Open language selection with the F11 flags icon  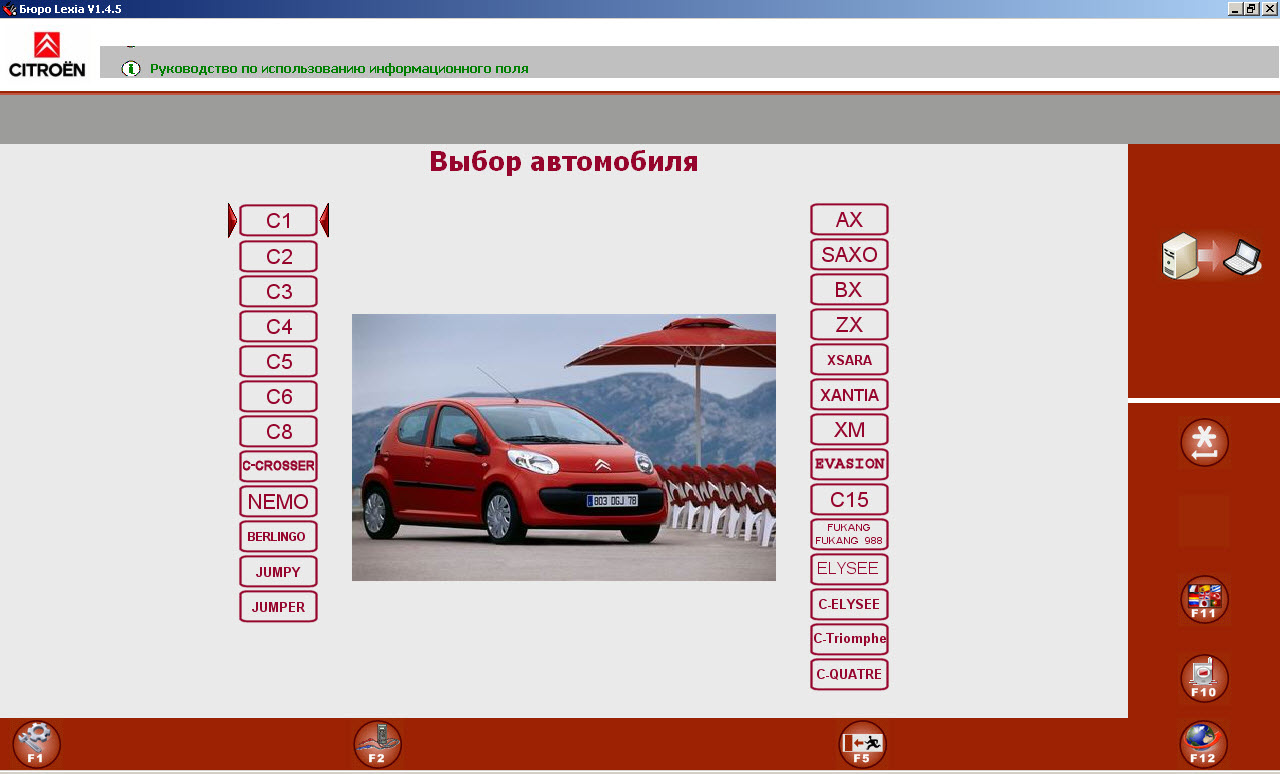click(x=1203, y=600)
